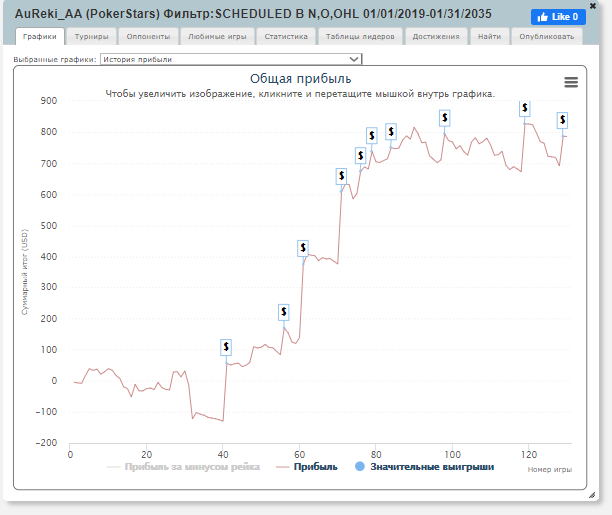
Task: Open the Опубликовать tab
Action: pos(546,36)
